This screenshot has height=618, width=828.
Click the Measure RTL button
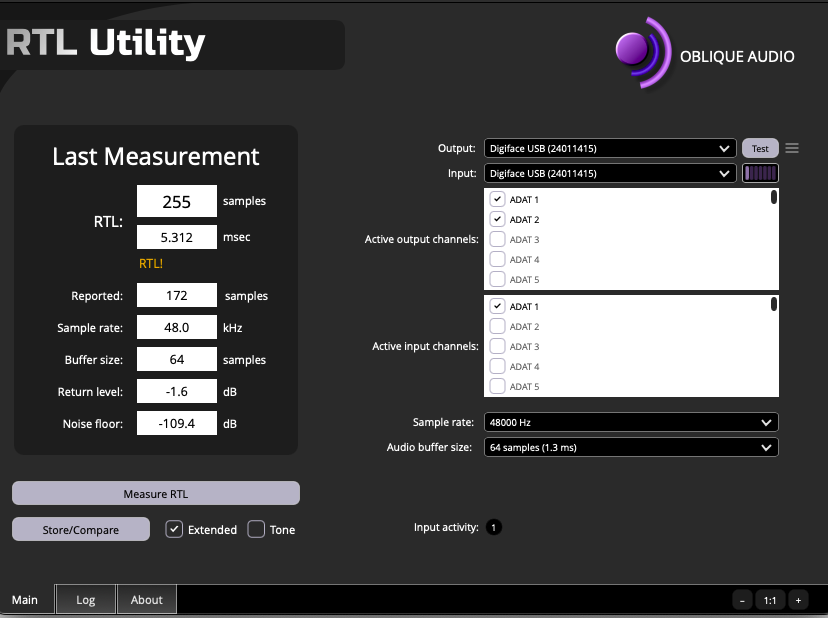(156, 493)
